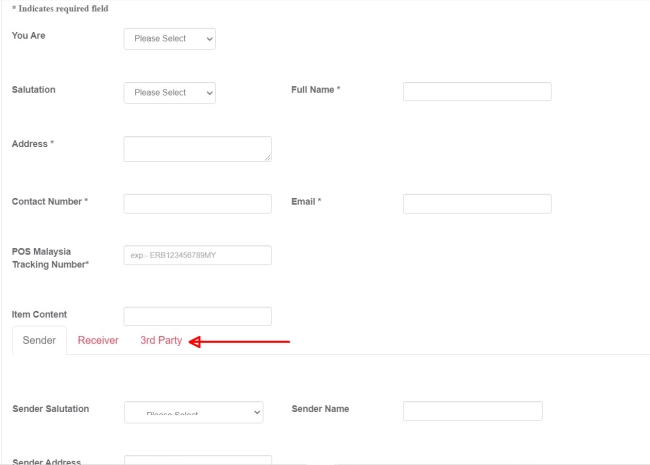Click the Email input field

coord(477,203)
